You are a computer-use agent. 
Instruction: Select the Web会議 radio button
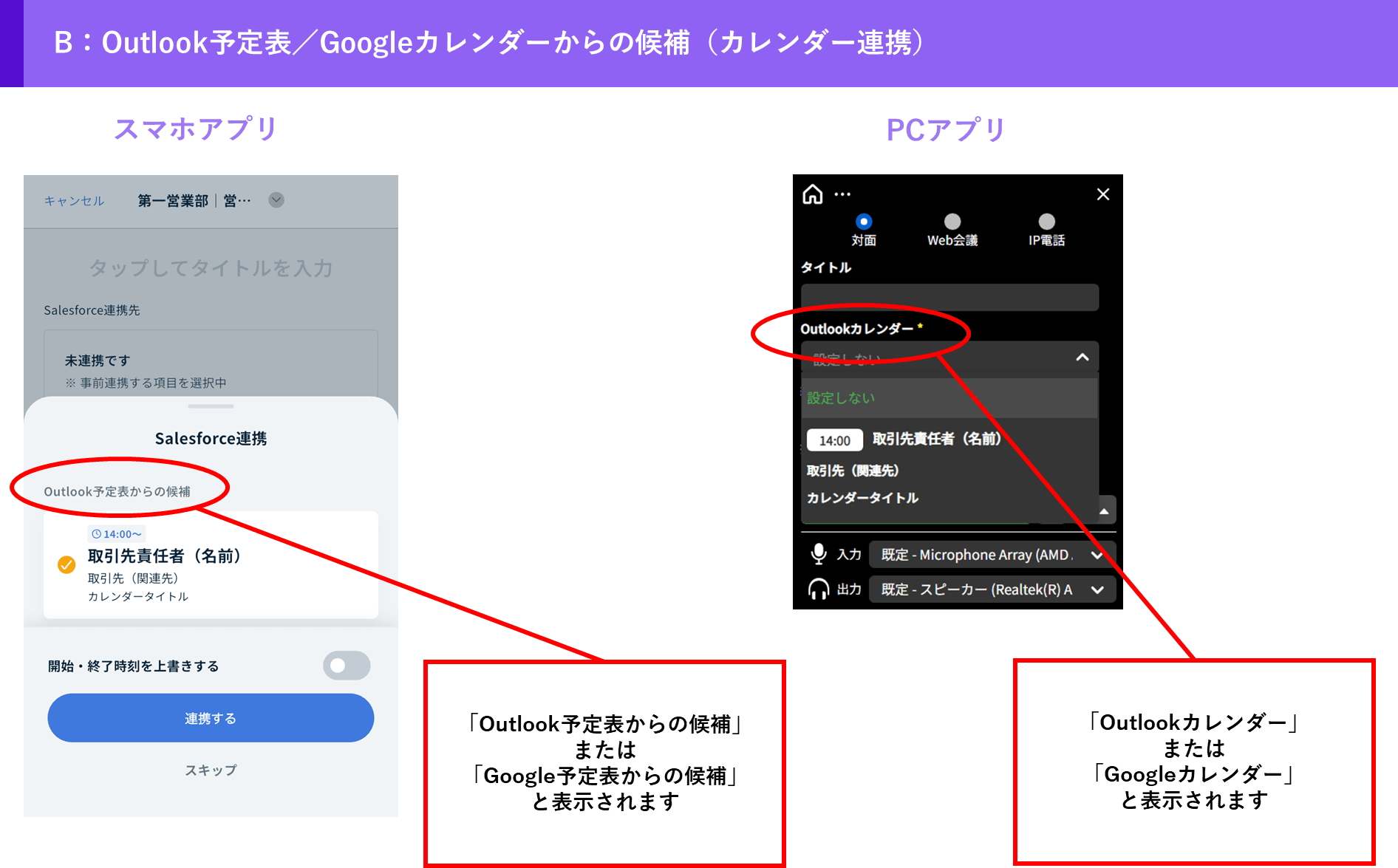point(952,222)
